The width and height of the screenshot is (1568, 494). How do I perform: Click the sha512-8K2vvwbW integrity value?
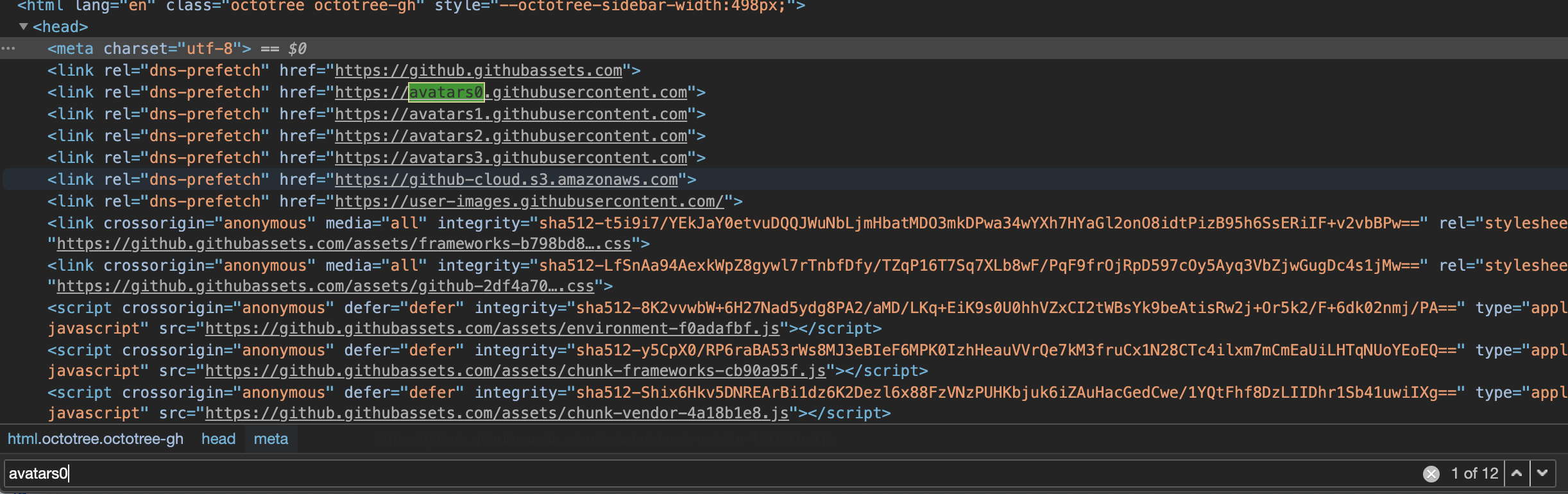click(1016, 308)
